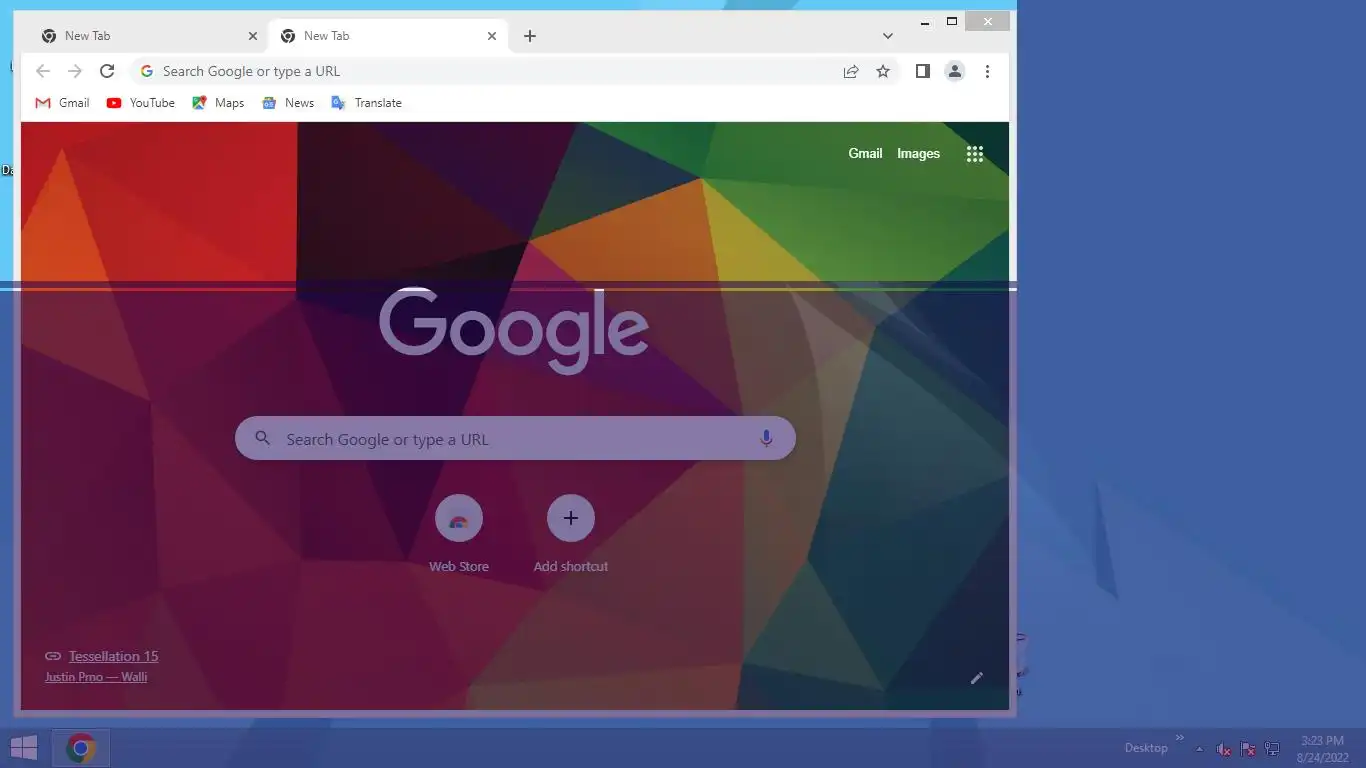Open the Google apps grid icon
Screen dimensions: 1366x768
pyautogui.click(x=975, y=154)
